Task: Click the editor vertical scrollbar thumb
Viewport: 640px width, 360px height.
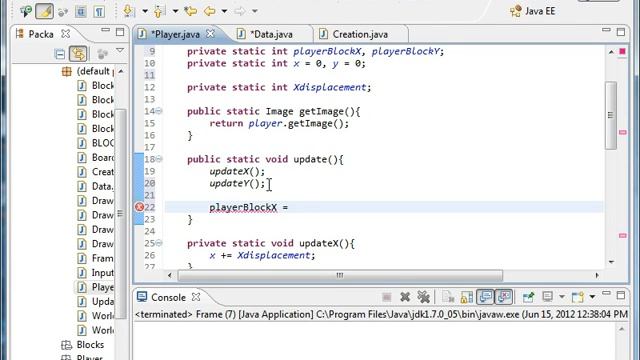Action: pos(611,116)
